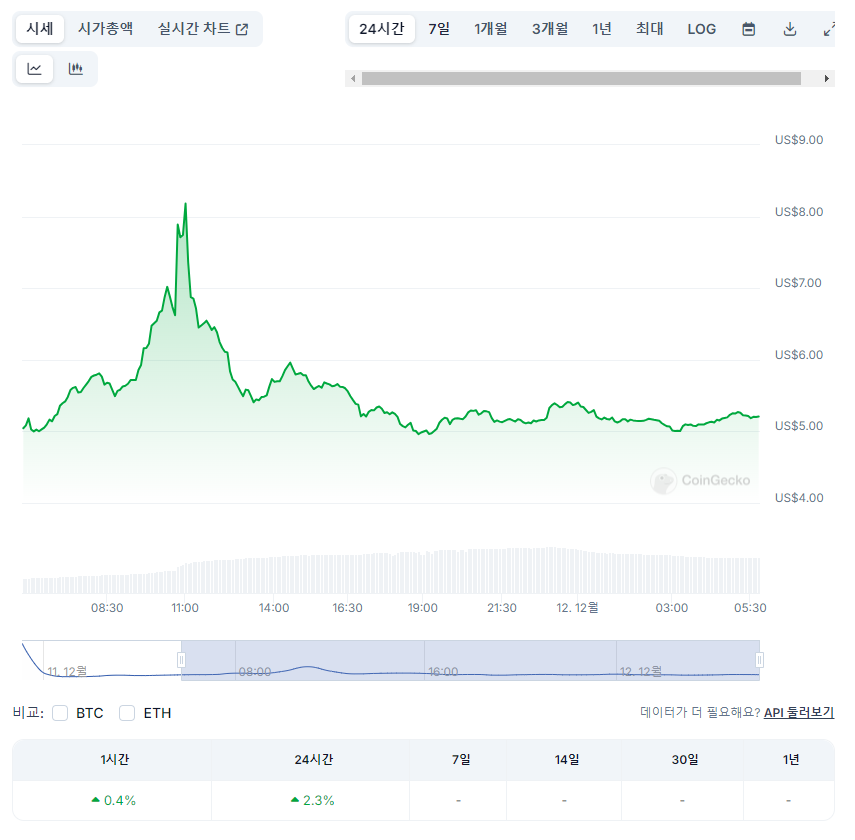Set range to 최대
Viewport: 855px width, 840px height.
(x=649, y=29)
